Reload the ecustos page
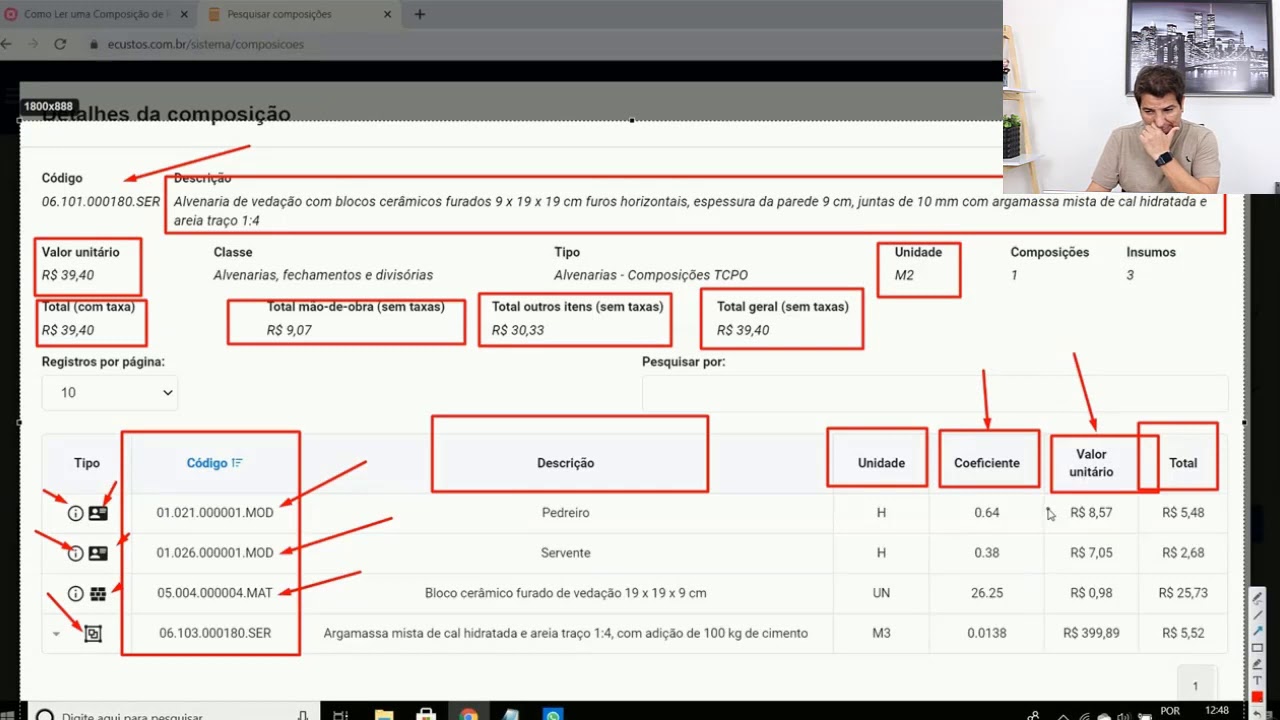 (x=60, y=44)
